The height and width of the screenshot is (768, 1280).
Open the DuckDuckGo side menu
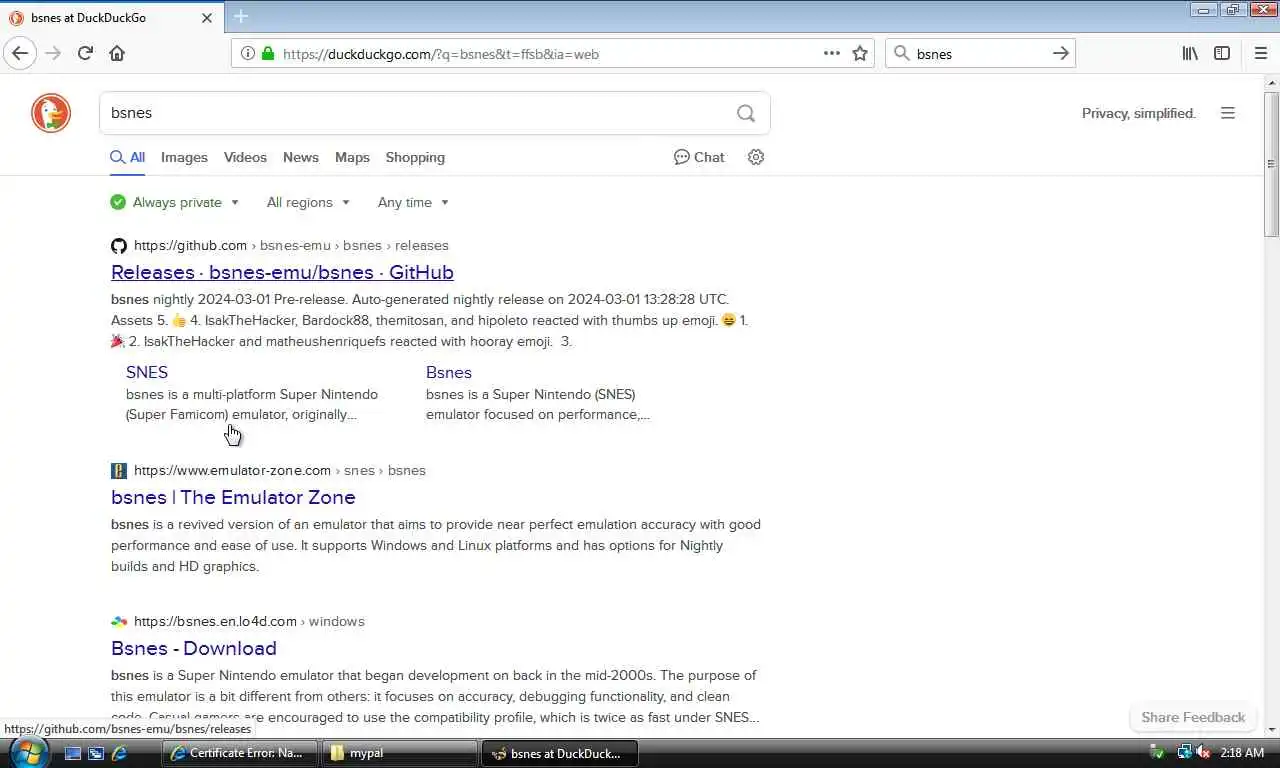1228,113
